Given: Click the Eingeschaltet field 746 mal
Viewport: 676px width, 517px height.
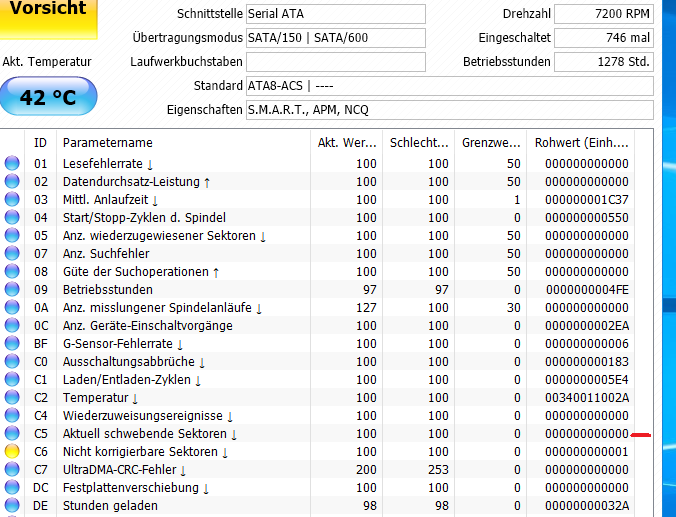Looking at the screenshot, I should (x=604, y=38).
